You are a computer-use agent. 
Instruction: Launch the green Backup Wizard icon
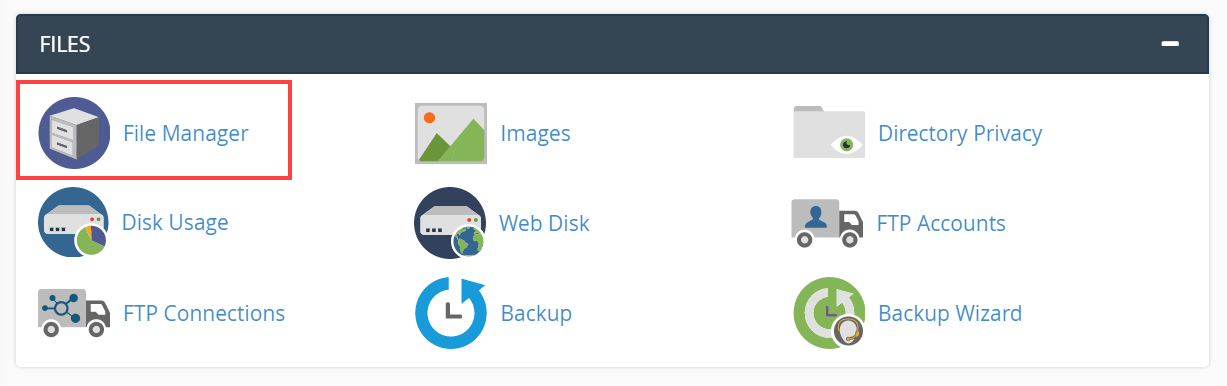tap(828, 313)
